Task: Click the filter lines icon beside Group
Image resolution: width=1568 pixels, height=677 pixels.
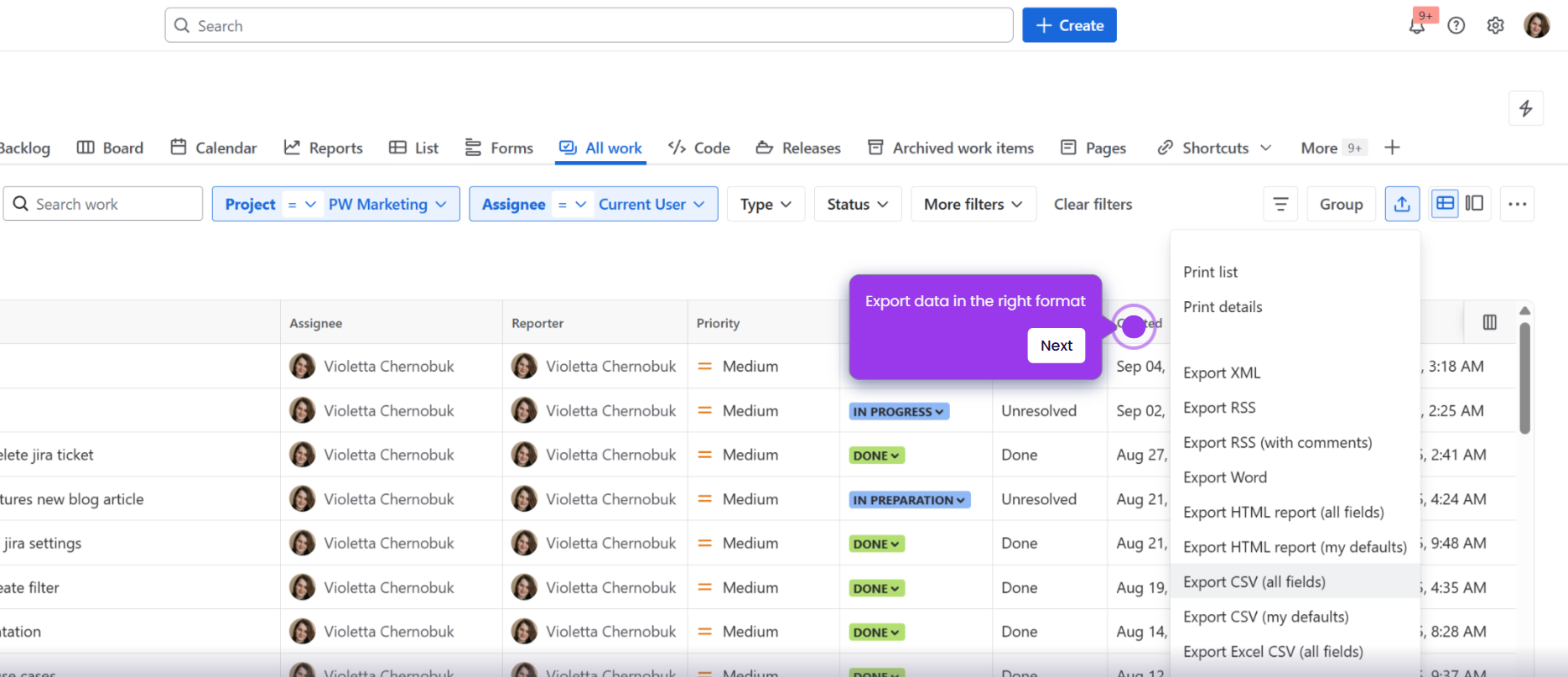Action: pyautogui.click(x=1280, y=204)
